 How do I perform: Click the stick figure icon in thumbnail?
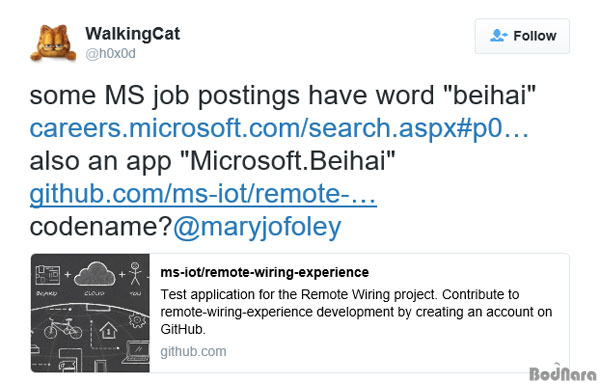135,273
